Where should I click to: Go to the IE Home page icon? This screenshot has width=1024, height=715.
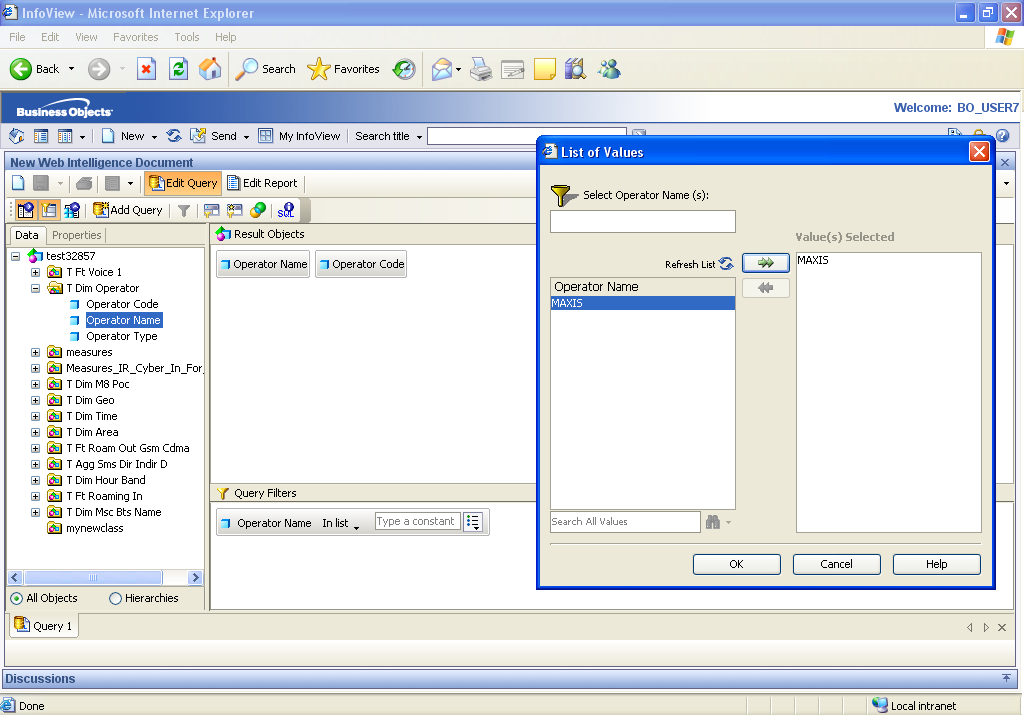point(210,69)
